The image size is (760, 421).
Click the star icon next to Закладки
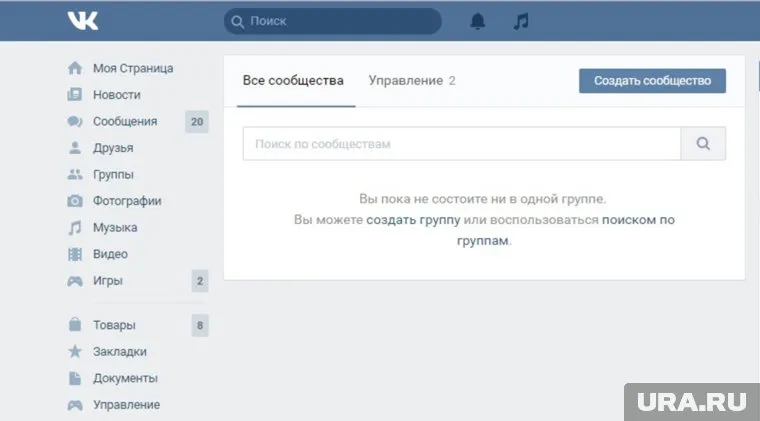pos(75,351)
